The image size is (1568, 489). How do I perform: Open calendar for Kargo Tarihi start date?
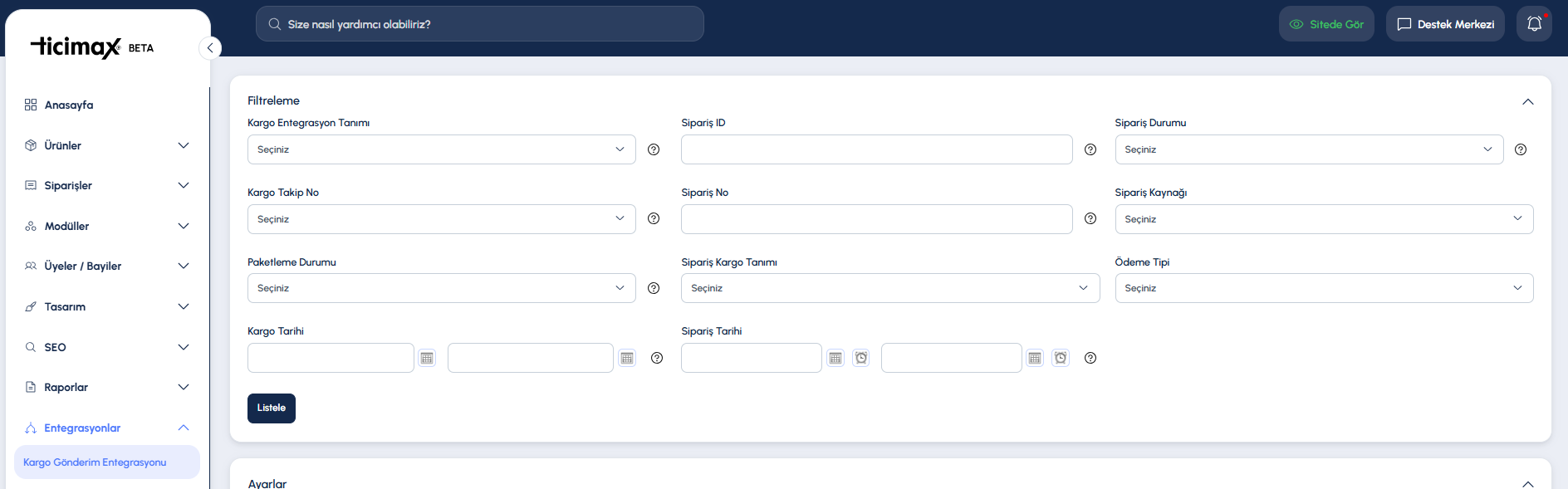(x=427, y=358)
